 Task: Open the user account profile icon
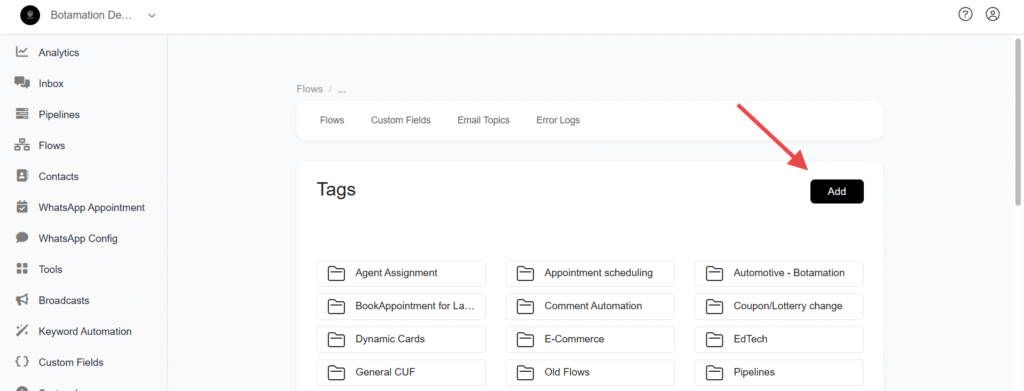point(993,14)
